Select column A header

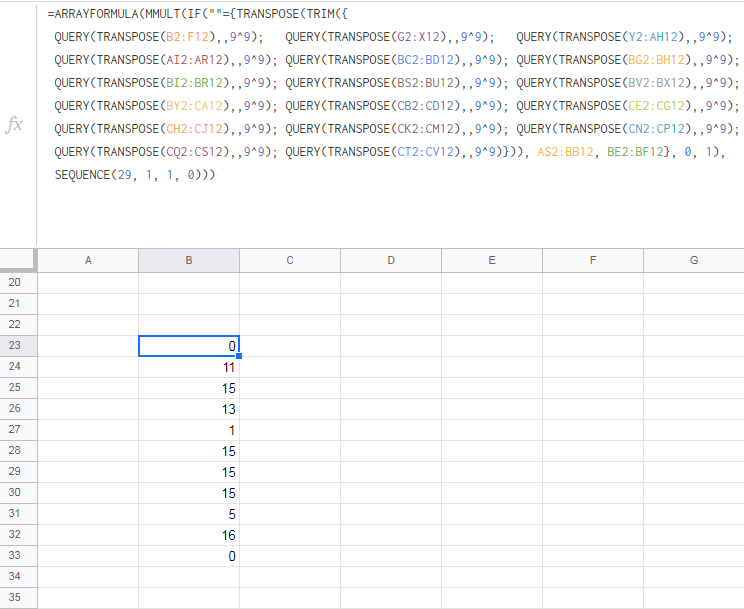[x=88, y=260]
